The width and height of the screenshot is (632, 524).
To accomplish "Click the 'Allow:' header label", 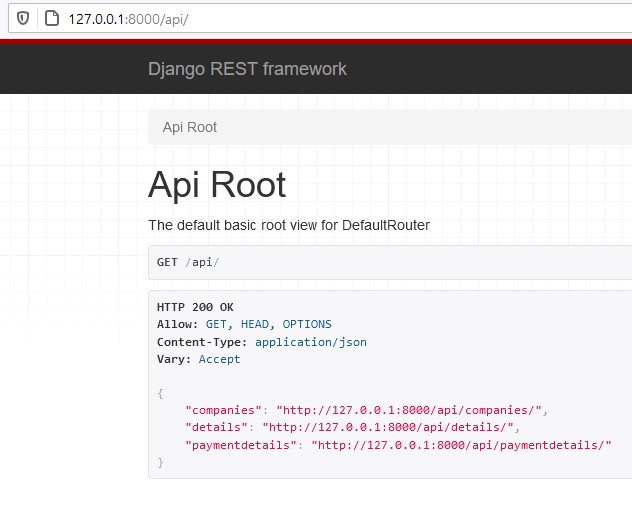I will [x=177, y=324].
